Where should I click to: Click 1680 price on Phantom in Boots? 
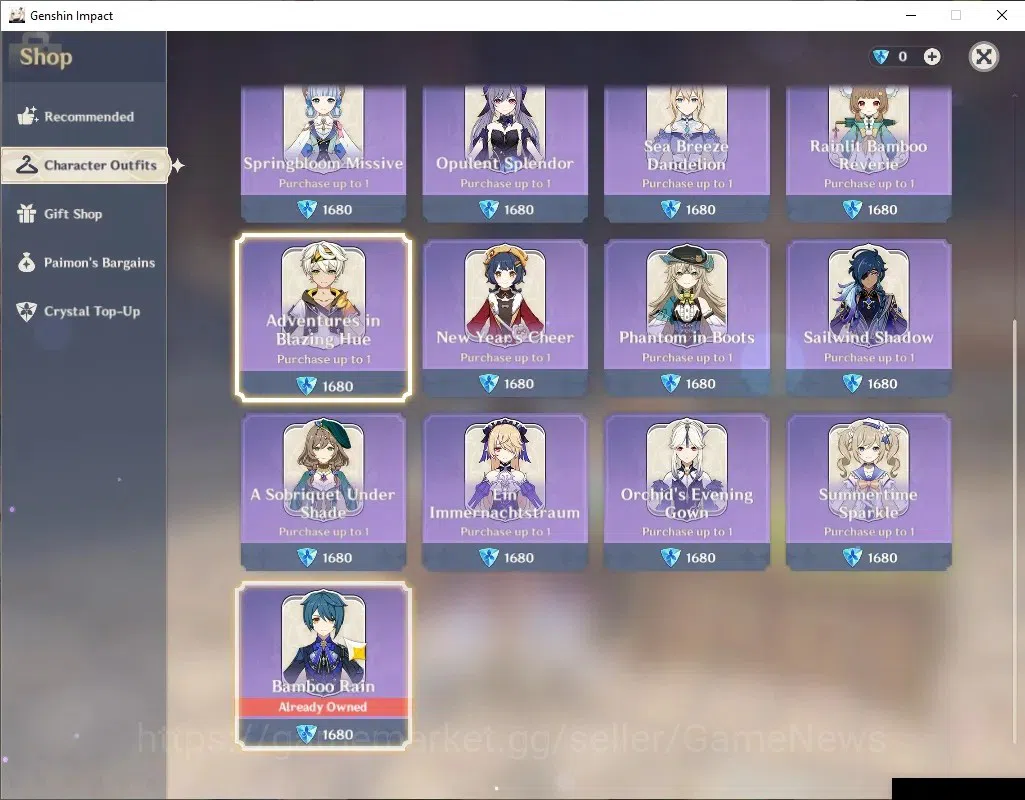(688, 383)
